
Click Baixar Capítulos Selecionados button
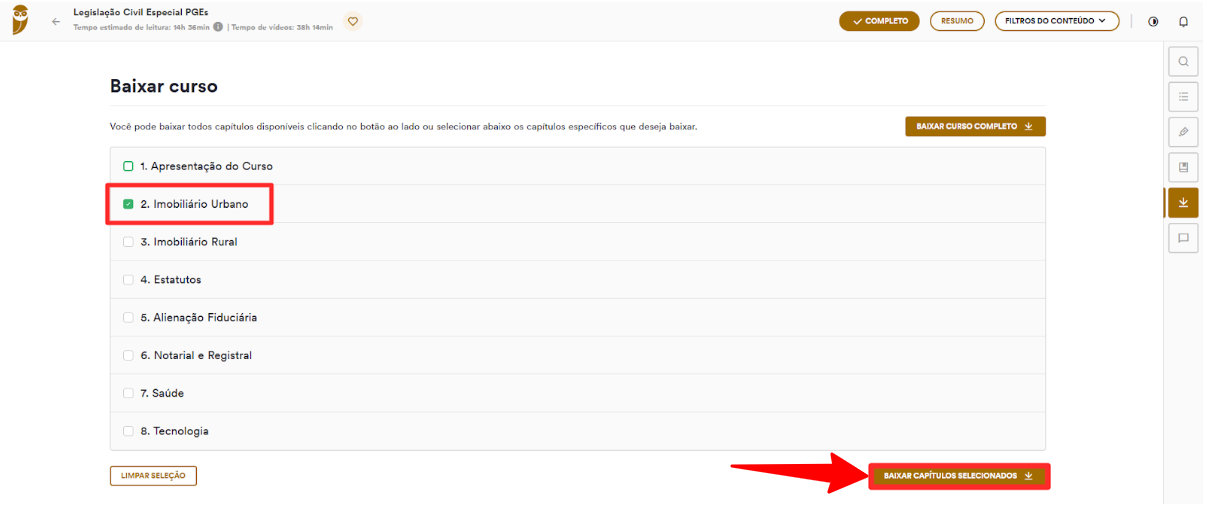tap(959, 476)
